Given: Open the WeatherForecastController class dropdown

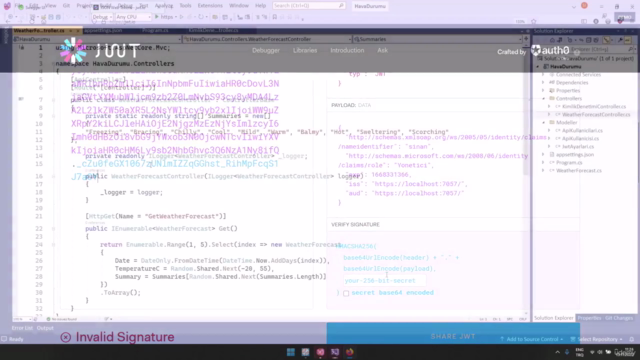Looking at the screenshot, I should pyautogui.click(x=267, y=39).
